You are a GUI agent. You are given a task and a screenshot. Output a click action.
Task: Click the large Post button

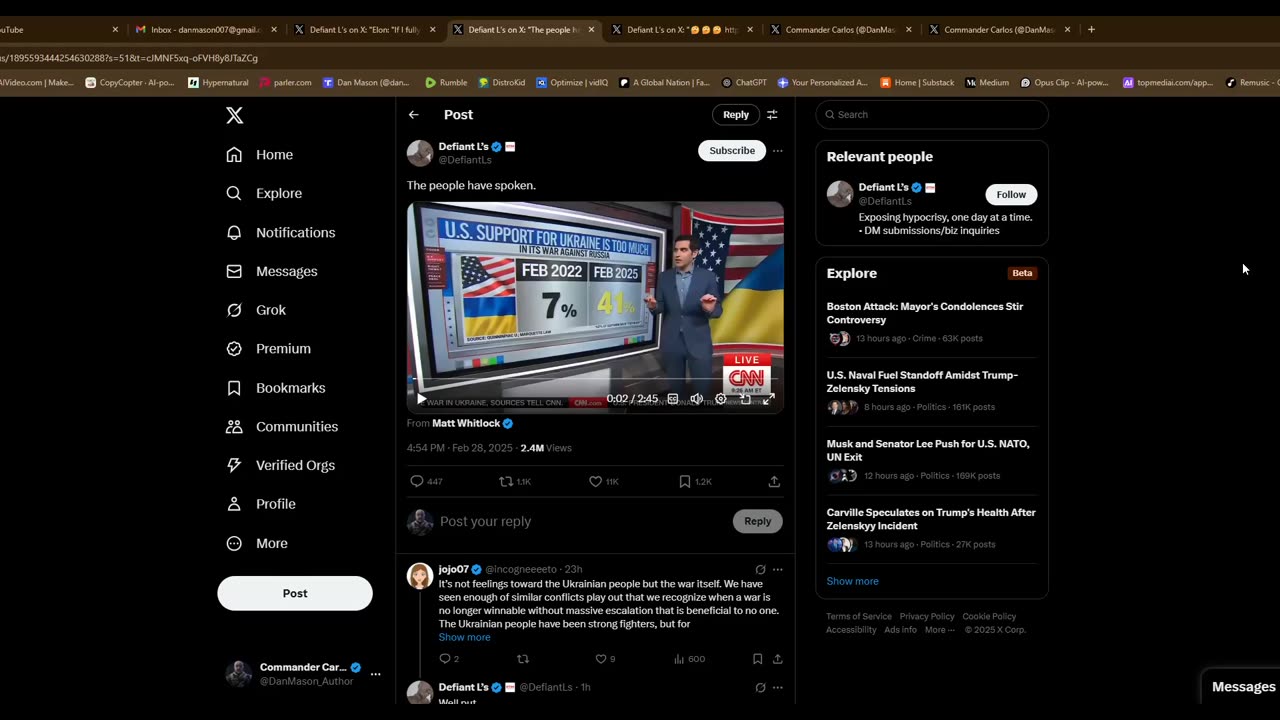click(295, 593)
